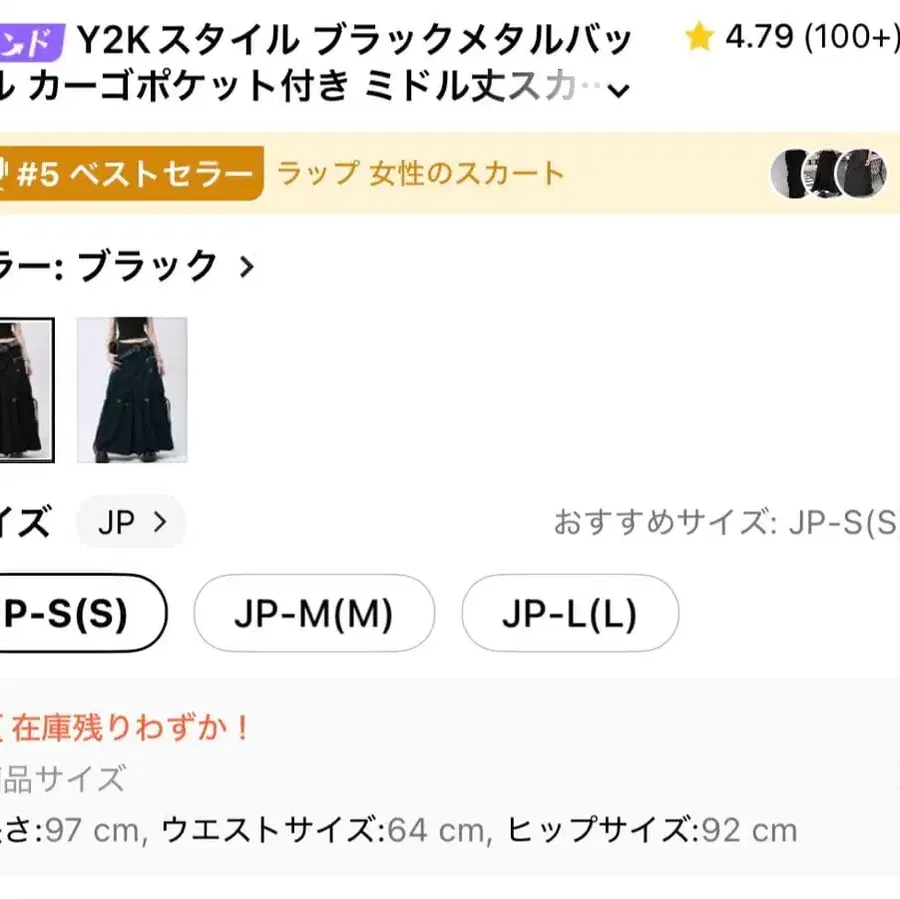
Task: Tap the 在庫残りわずか low stock notice
Action: point(128,727)
